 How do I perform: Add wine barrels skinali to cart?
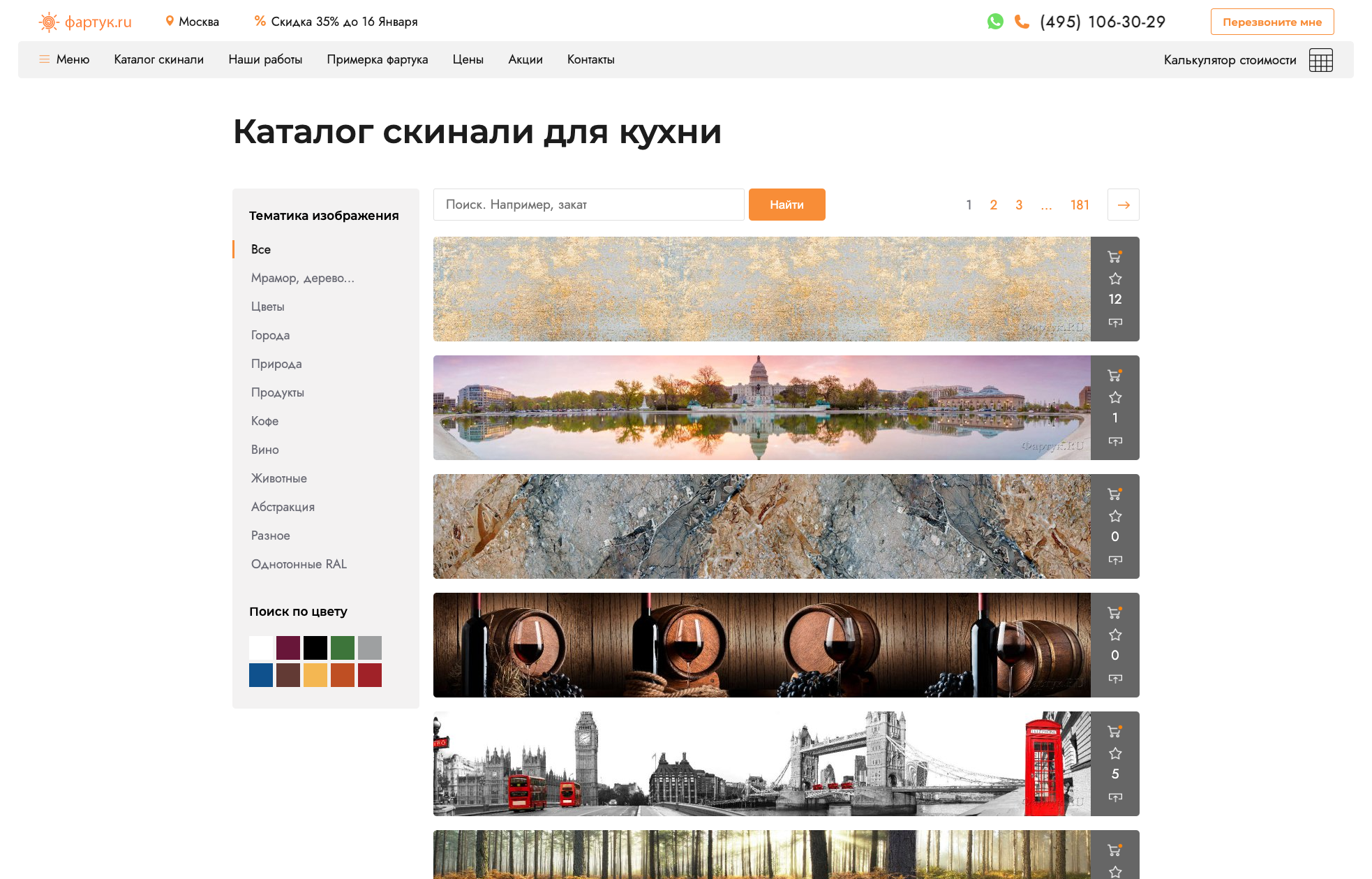(1114, 612)
